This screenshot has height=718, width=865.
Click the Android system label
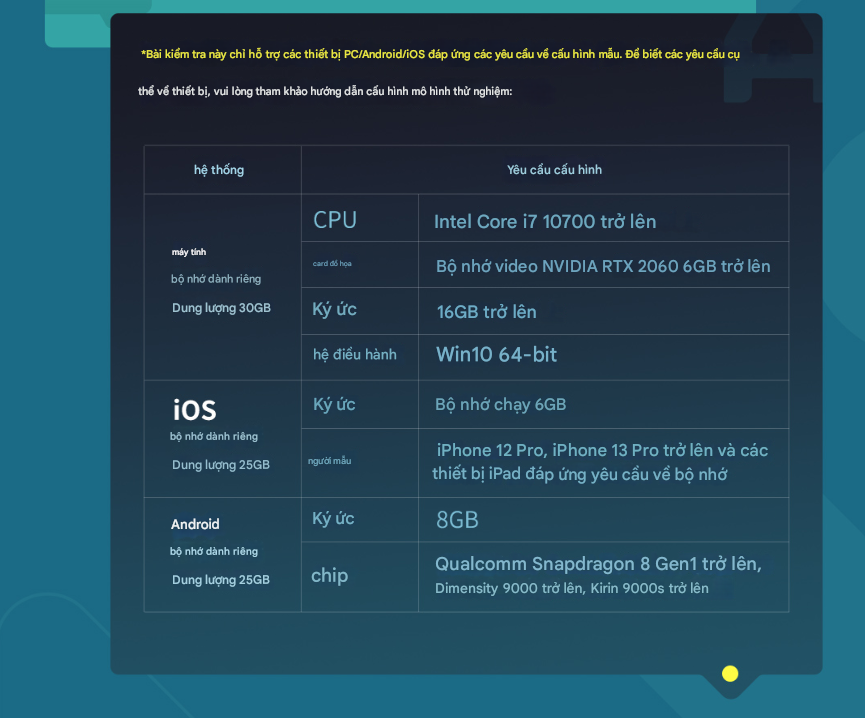195,524
